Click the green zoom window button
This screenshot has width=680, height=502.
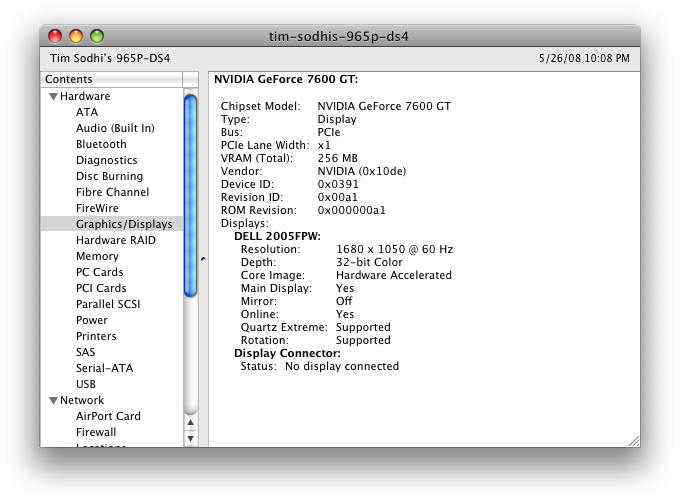click(97, 36)
